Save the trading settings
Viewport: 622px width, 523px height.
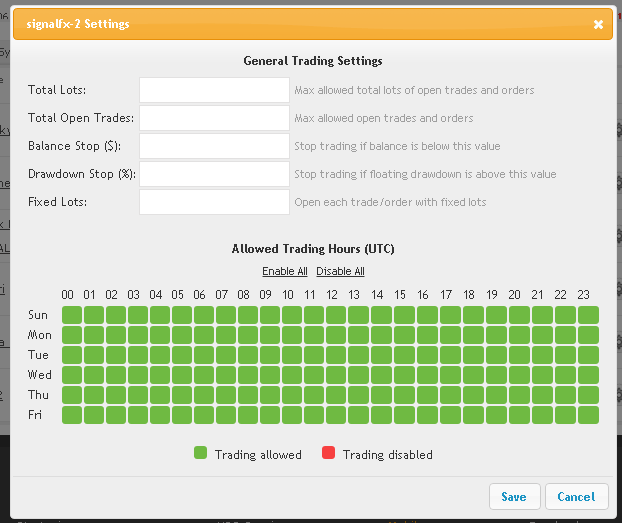click(x=514, y=496)
